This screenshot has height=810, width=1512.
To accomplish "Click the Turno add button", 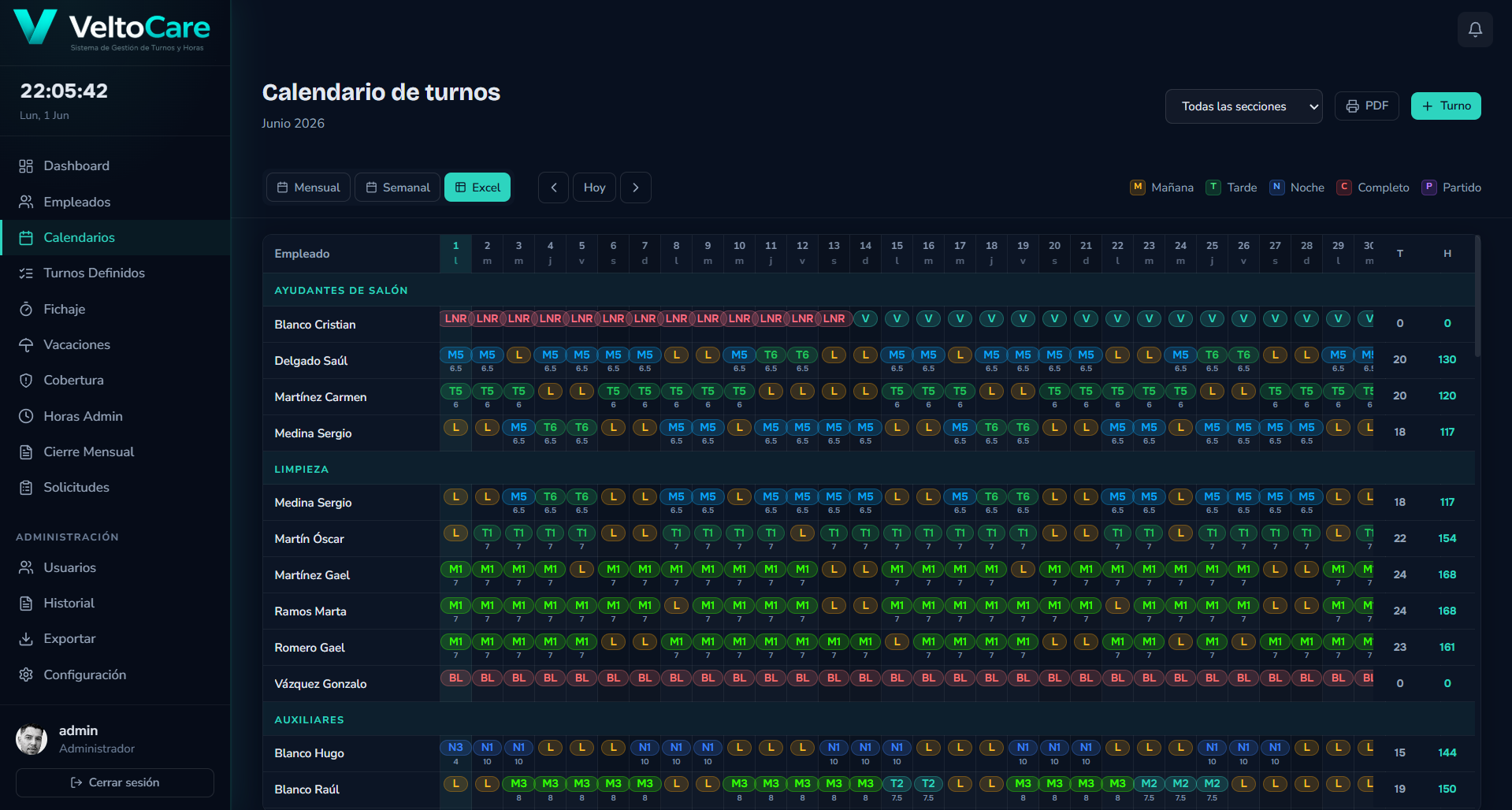I will tap(1446, 106).
